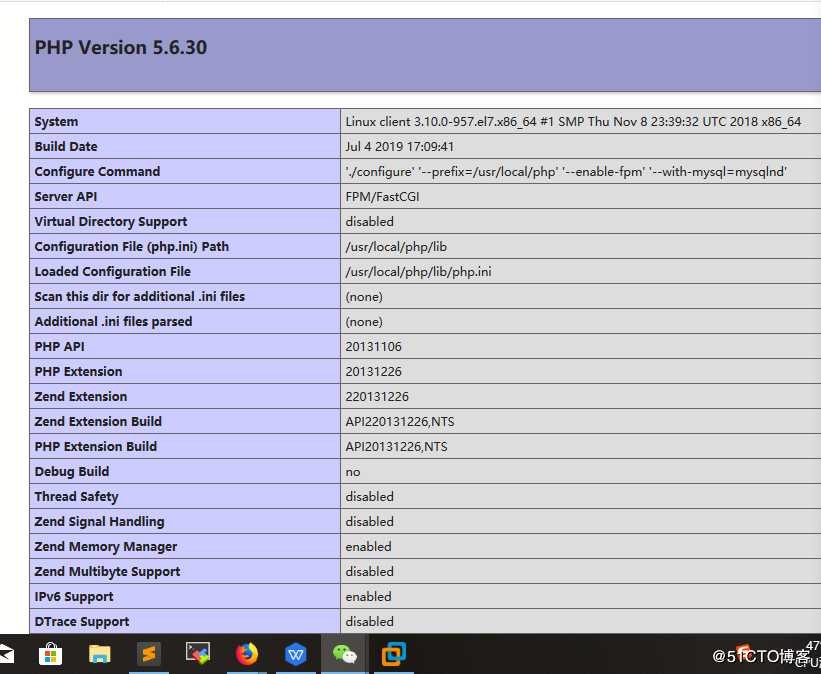
Task: Open the WPS Writer taskbar icon
Action: click(x=296, y=654)
